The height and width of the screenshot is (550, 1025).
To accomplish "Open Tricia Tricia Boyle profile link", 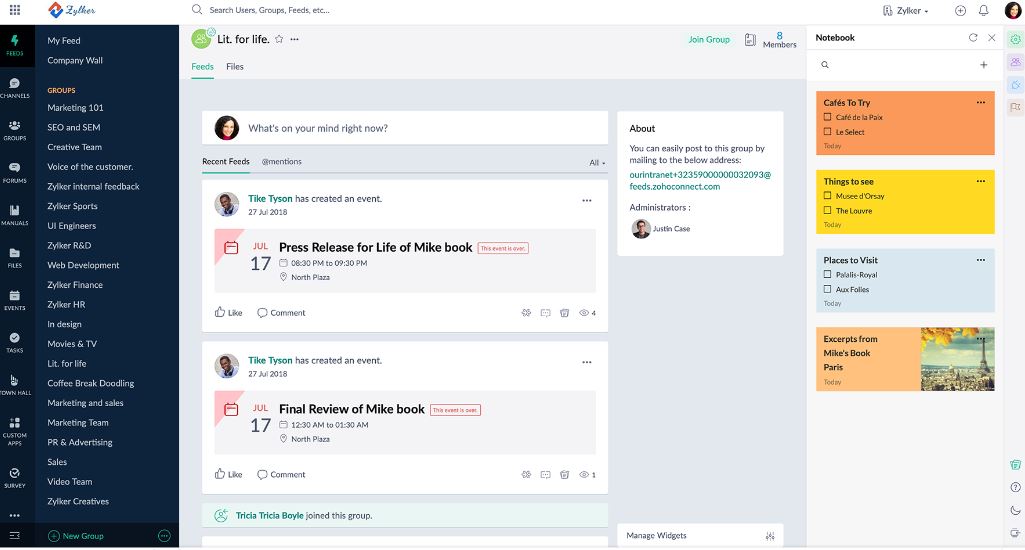I will [270, 515].
